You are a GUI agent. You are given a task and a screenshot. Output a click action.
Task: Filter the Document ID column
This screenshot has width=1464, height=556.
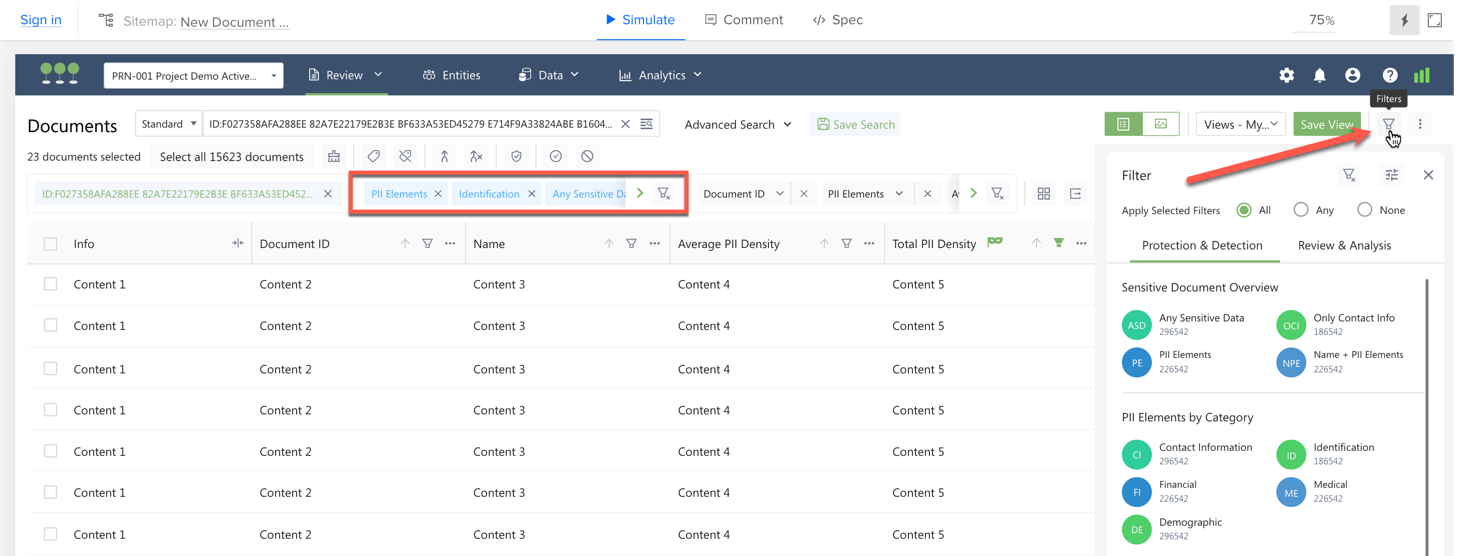(x=427, y=243)
